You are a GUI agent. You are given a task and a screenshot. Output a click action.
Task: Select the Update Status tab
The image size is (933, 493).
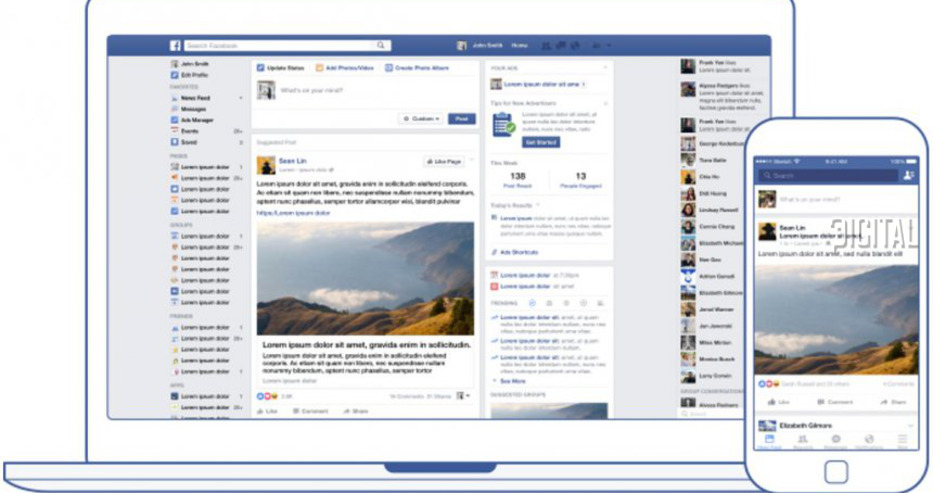(x=280, y=68)
